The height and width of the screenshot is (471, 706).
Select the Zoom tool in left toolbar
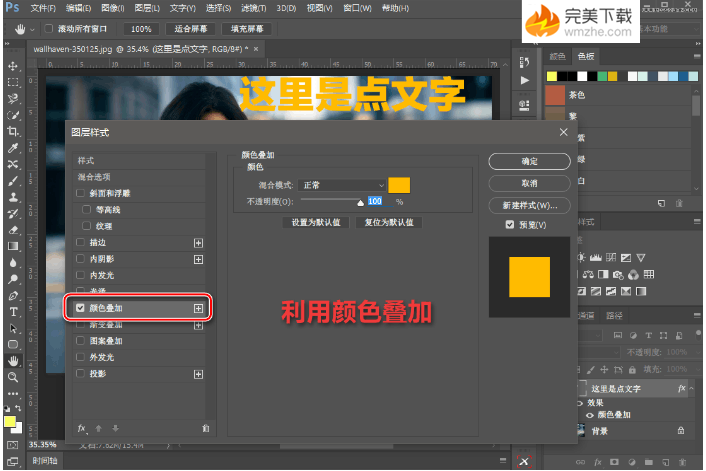click(13, 377)
